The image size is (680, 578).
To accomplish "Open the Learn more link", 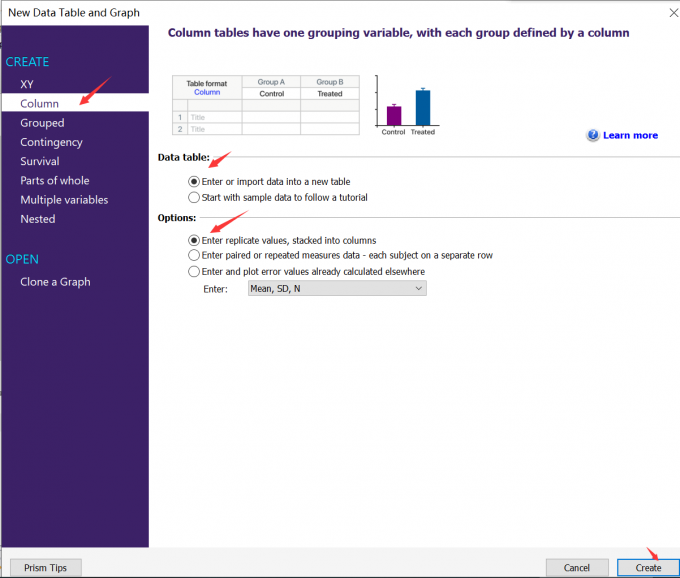I will coord(630,135).
